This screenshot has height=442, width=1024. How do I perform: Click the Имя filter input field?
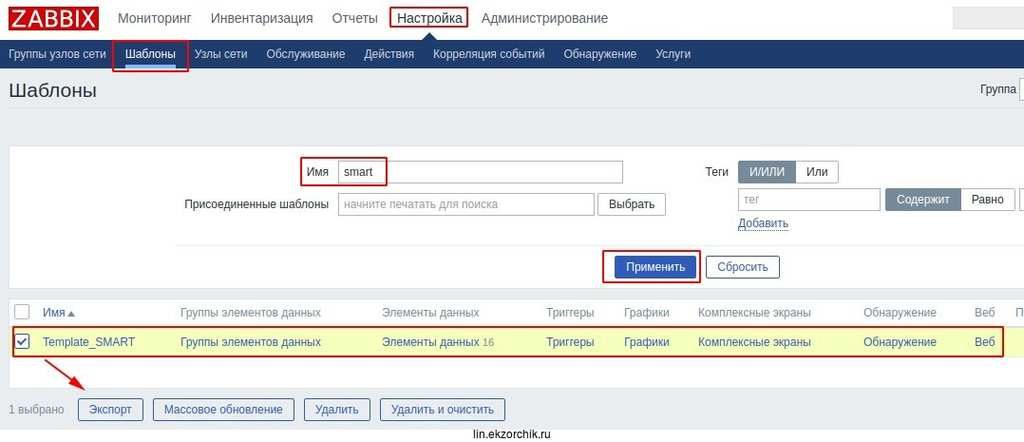[x=480, y=172]
